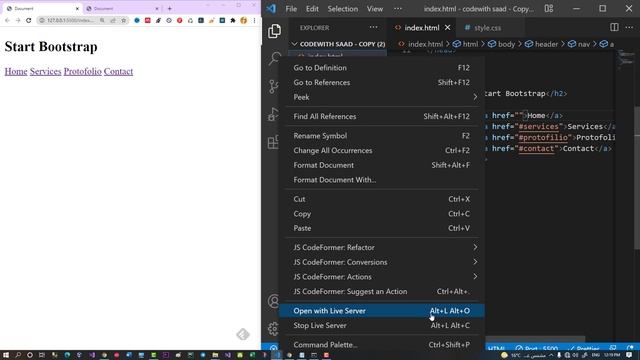The width and height of the screenshot is (640, 360).
Task: Expand the Peek submenu
Action: (x=382, y=97)
